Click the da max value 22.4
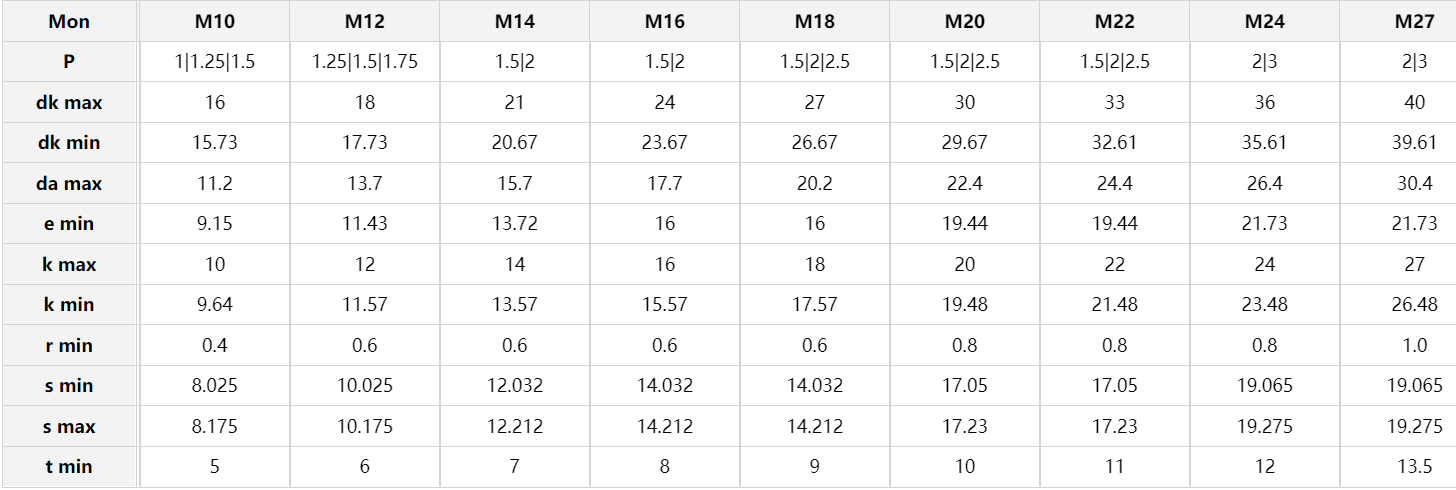 point(965,184)
